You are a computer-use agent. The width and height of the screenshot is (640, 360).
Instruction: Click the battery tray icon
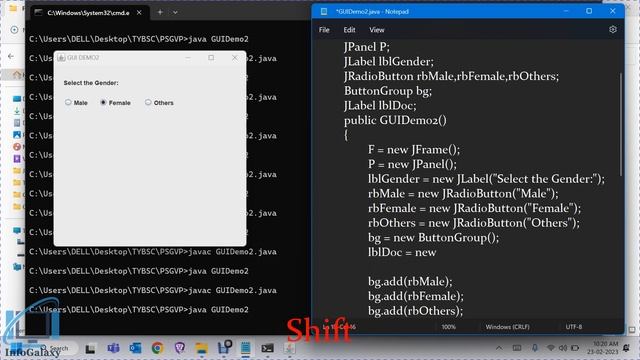pyautogui.click(x=575, y=348)
